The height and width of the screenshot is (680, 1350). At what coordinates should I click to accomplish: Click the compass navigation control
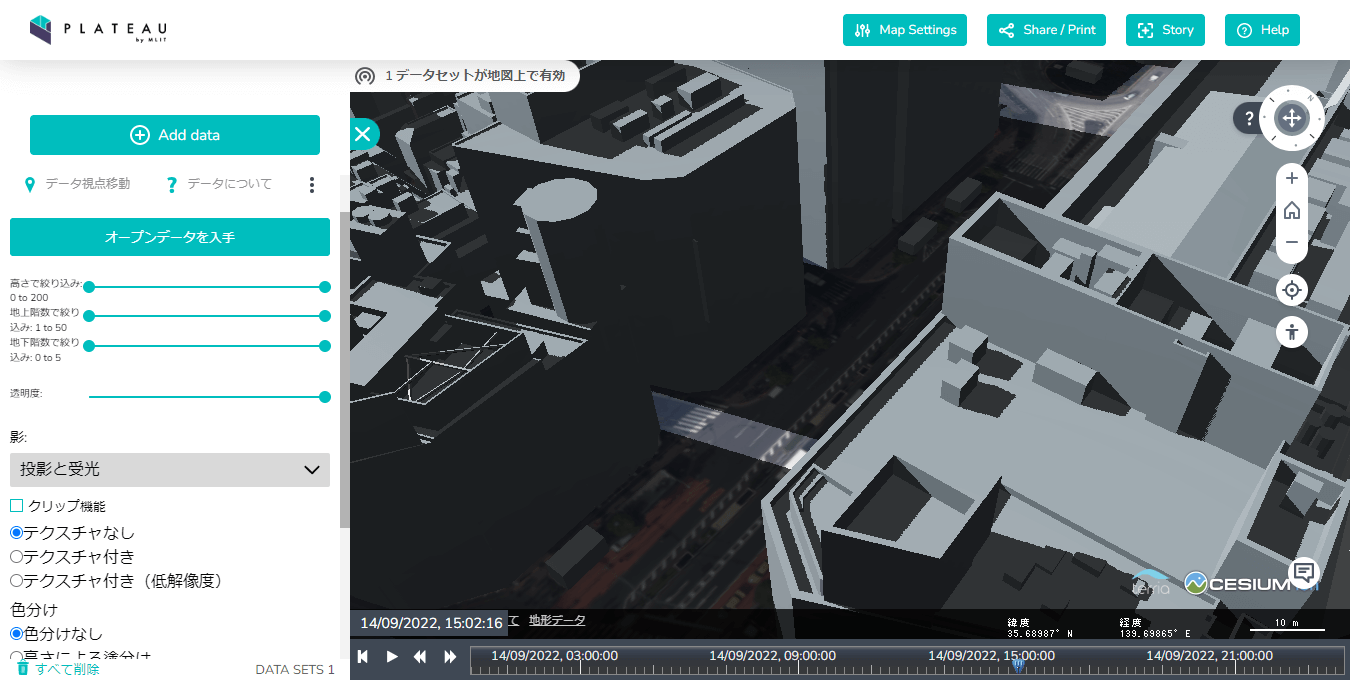tap(1291, 118)
